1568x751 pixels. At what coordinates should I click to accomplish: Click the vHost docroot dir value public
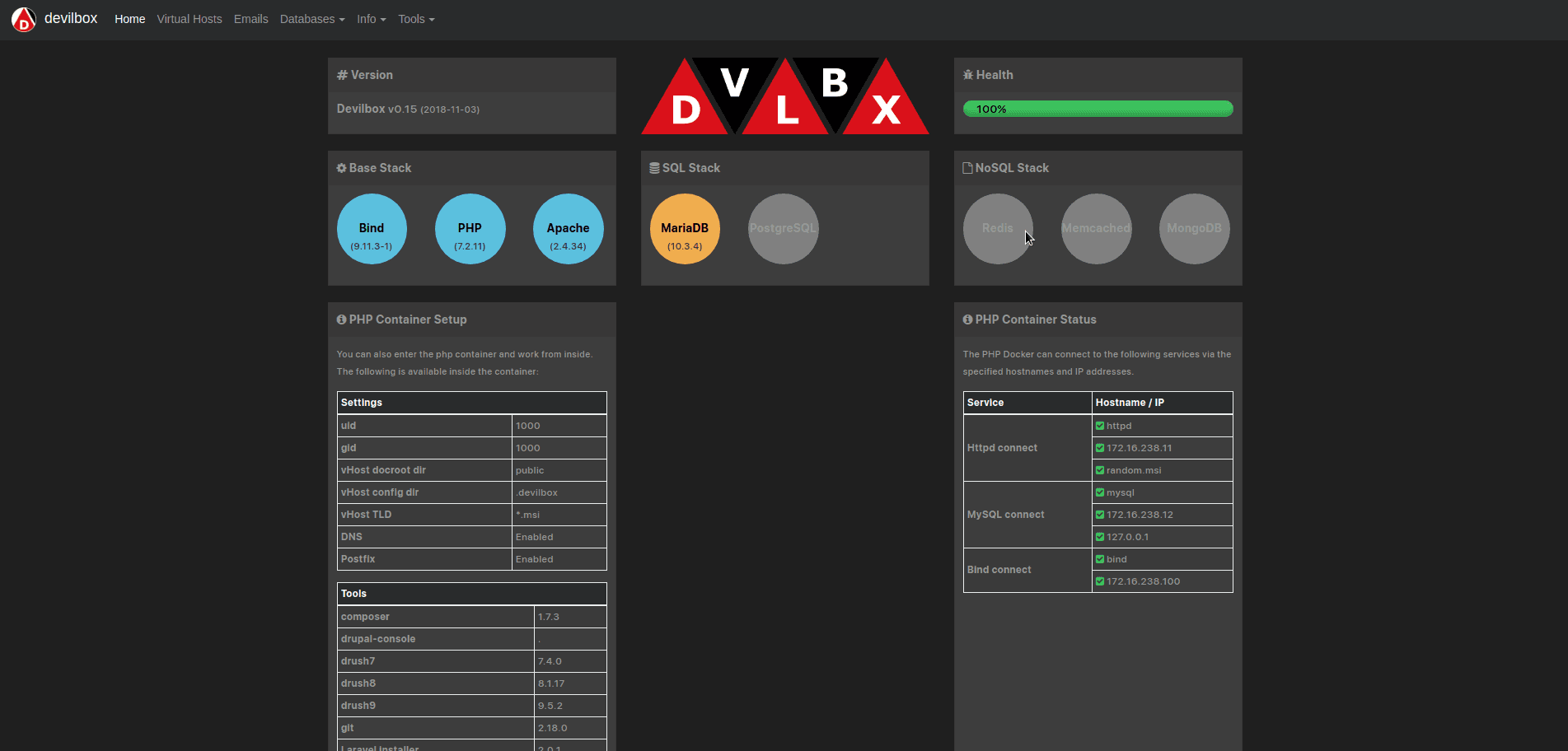[530, 470]
